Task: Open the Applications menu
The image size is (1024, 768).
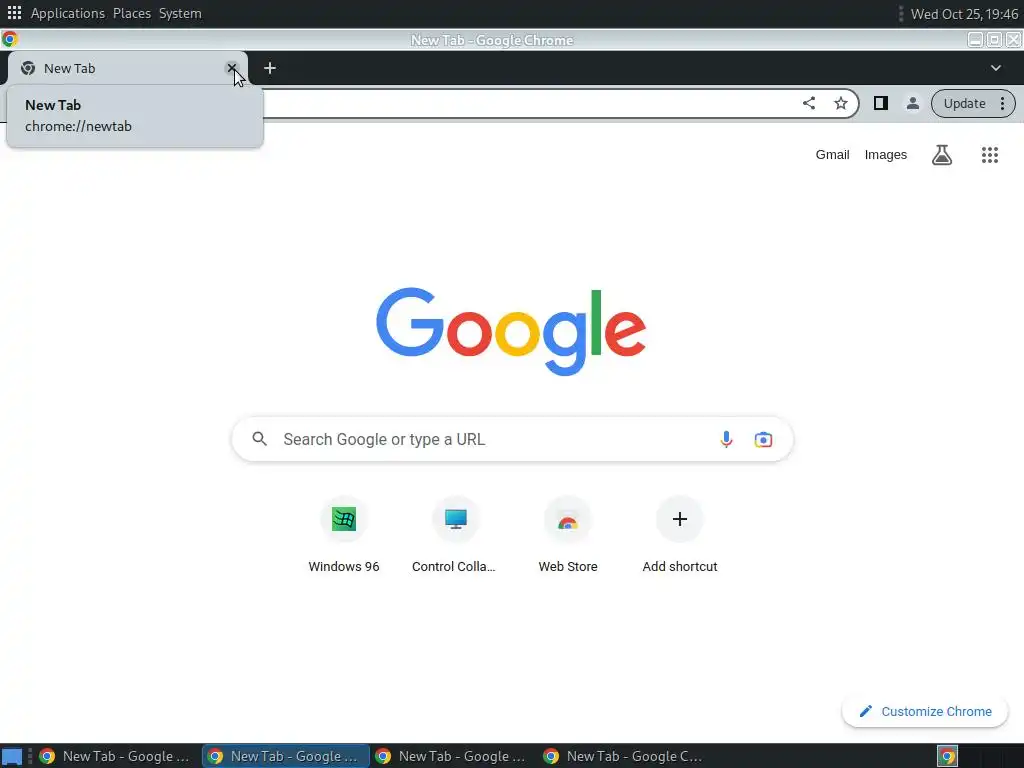Action: [67, 13]
